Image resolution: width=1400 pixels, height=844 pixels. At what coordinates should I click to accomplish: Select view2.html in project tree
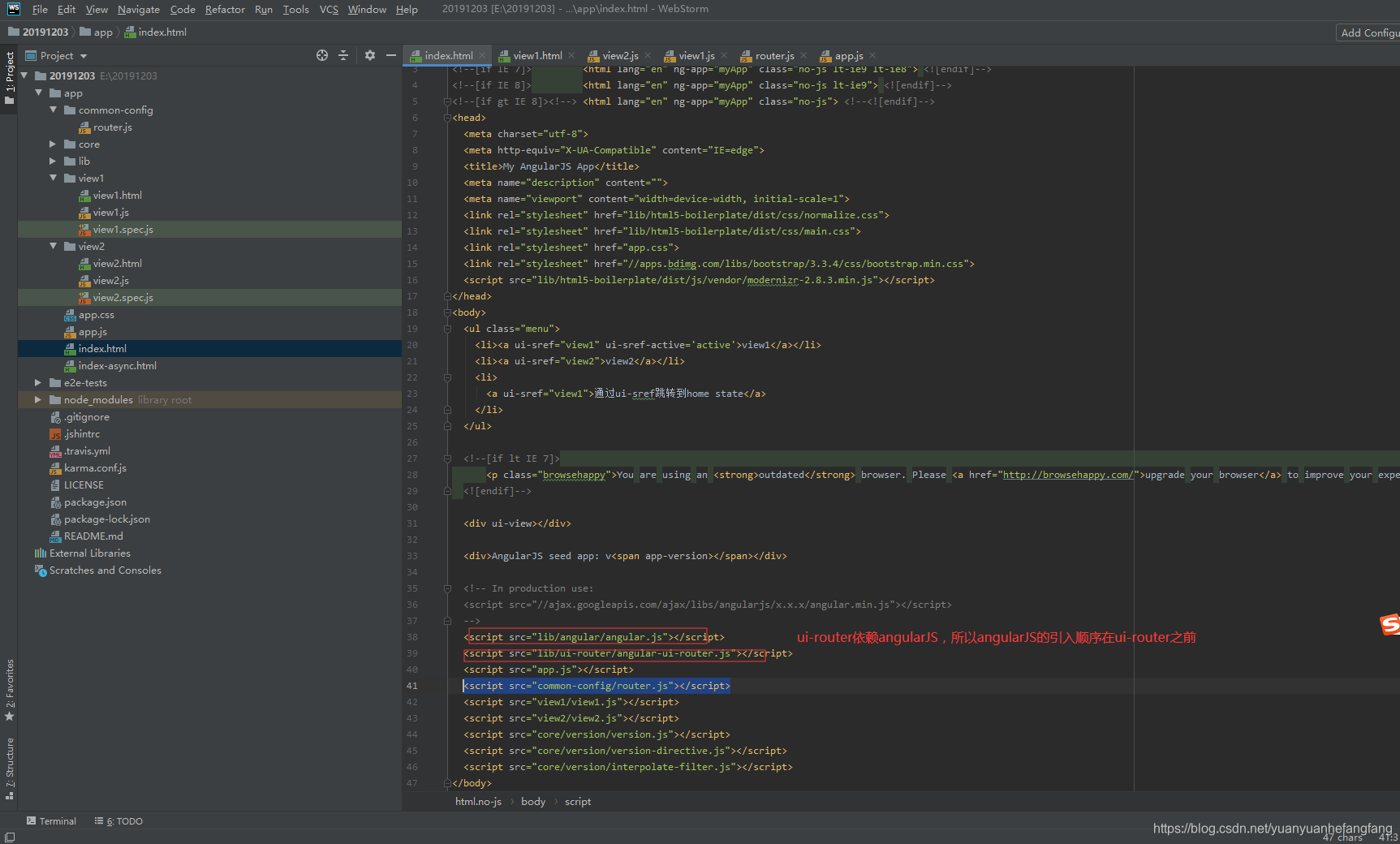point(117,264)
